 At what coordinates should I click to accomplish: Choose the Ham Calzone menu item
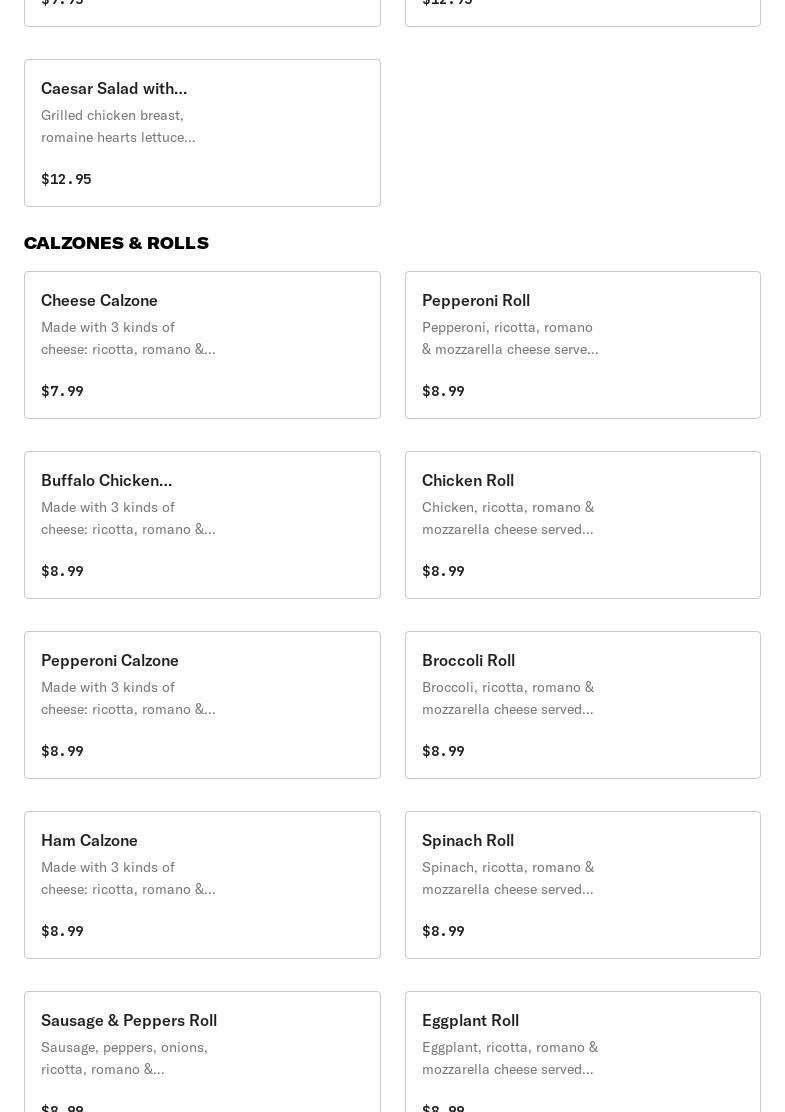click(x=202, y=885)
